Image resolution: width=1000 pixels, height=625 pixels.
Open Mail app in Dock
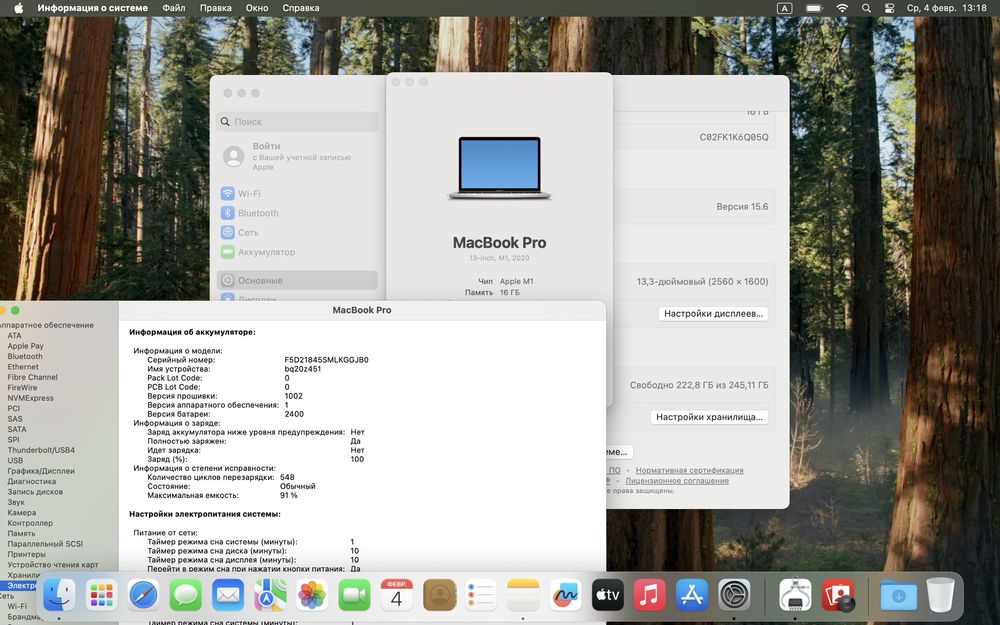click(228, 596)
